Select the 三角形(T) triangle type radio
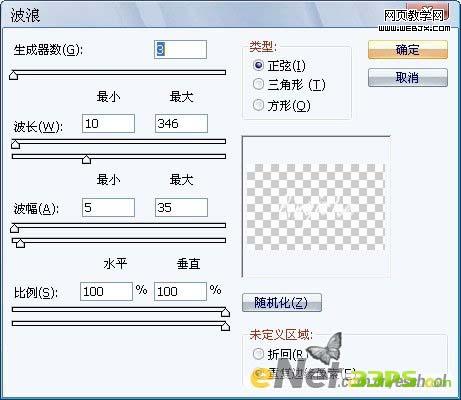This screenshot has width=461, height=400. (x=258, y=84)
